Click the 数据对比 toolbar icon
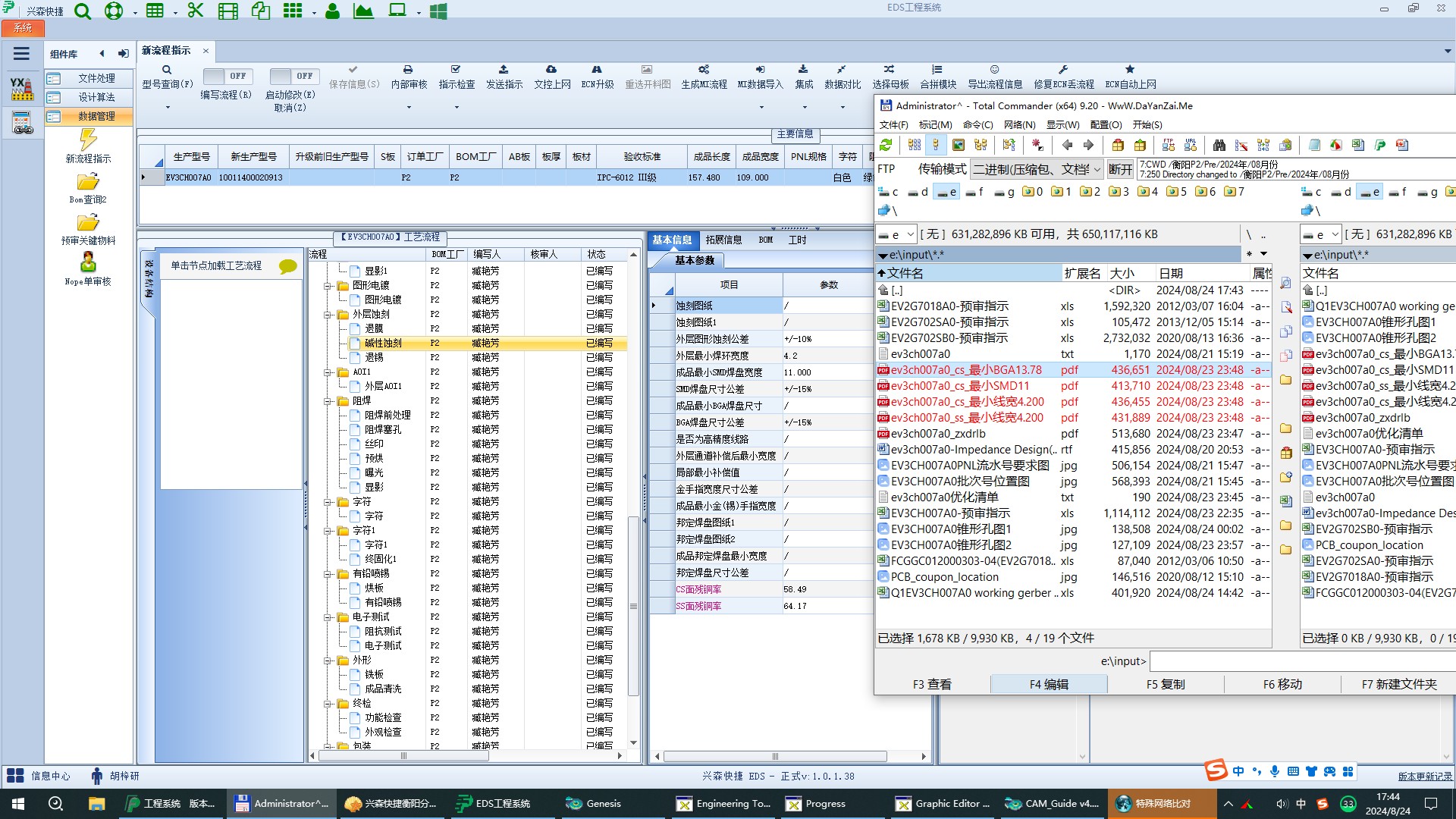The image size is (1456, 819). pos(842,70)
